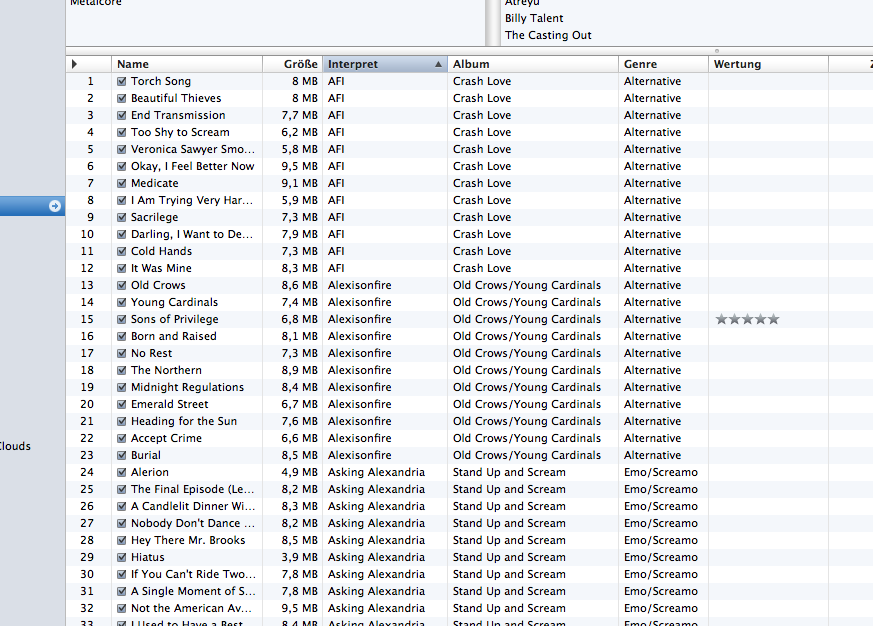Select the song Midnight Regulations
The height and width of the screenshot is (626, 873).
pyautogui.click(x=187, y=387)
